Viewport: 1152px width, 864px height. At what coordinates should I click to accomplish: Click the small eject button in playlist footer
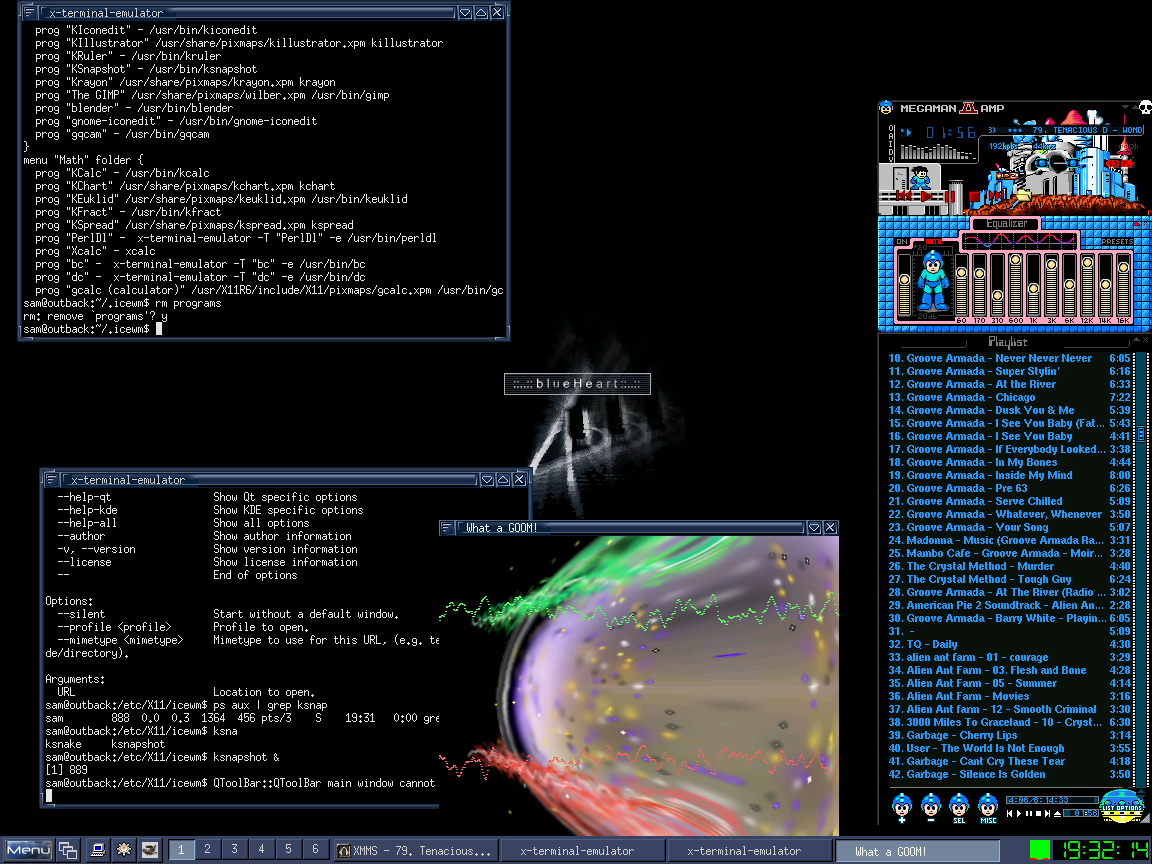pos(1057,813)
